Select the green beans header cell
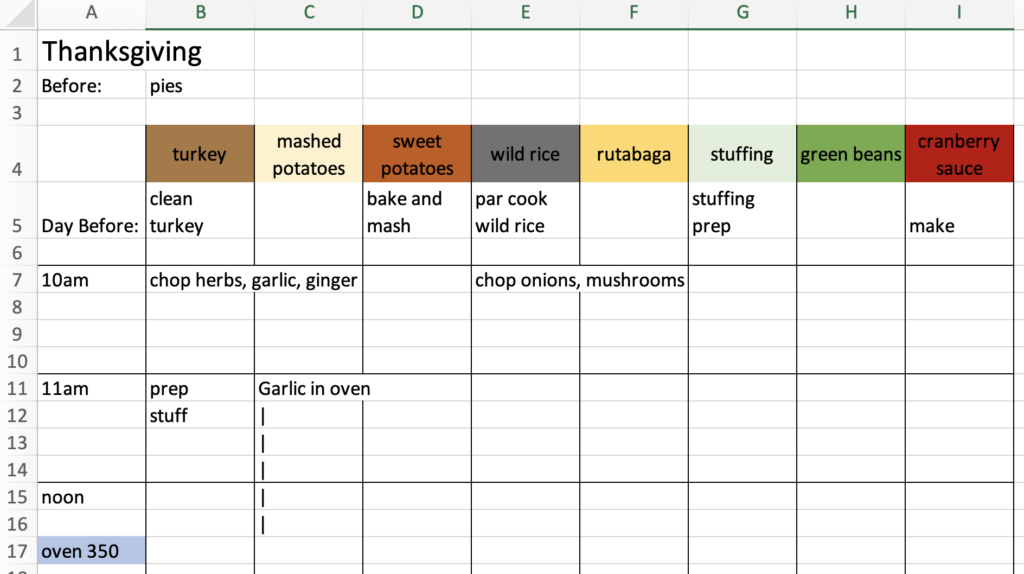 coord(850,154)
